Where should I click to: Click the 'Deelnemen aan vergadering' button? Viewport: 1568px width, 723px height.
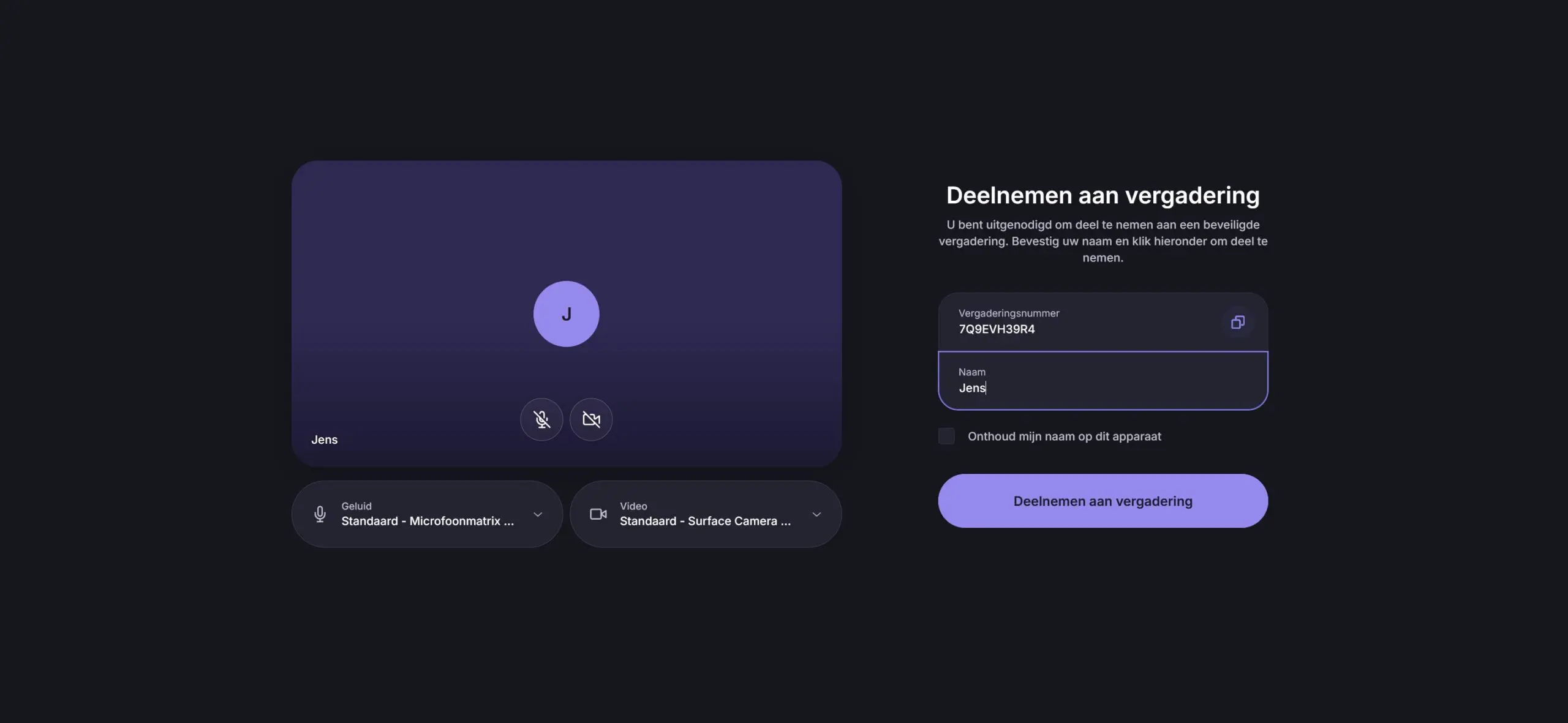[1103, 501]
